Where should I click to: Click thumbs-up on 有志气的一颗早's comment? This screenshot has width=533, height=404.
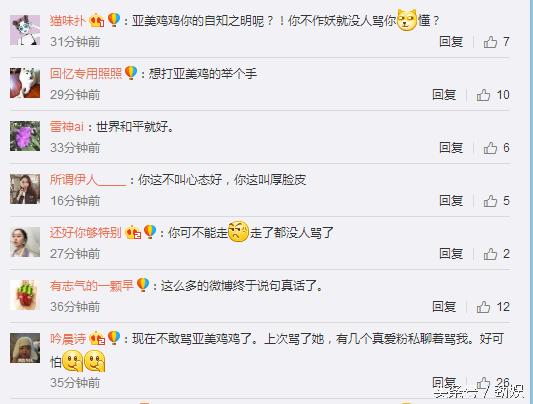tap(483, 307)
